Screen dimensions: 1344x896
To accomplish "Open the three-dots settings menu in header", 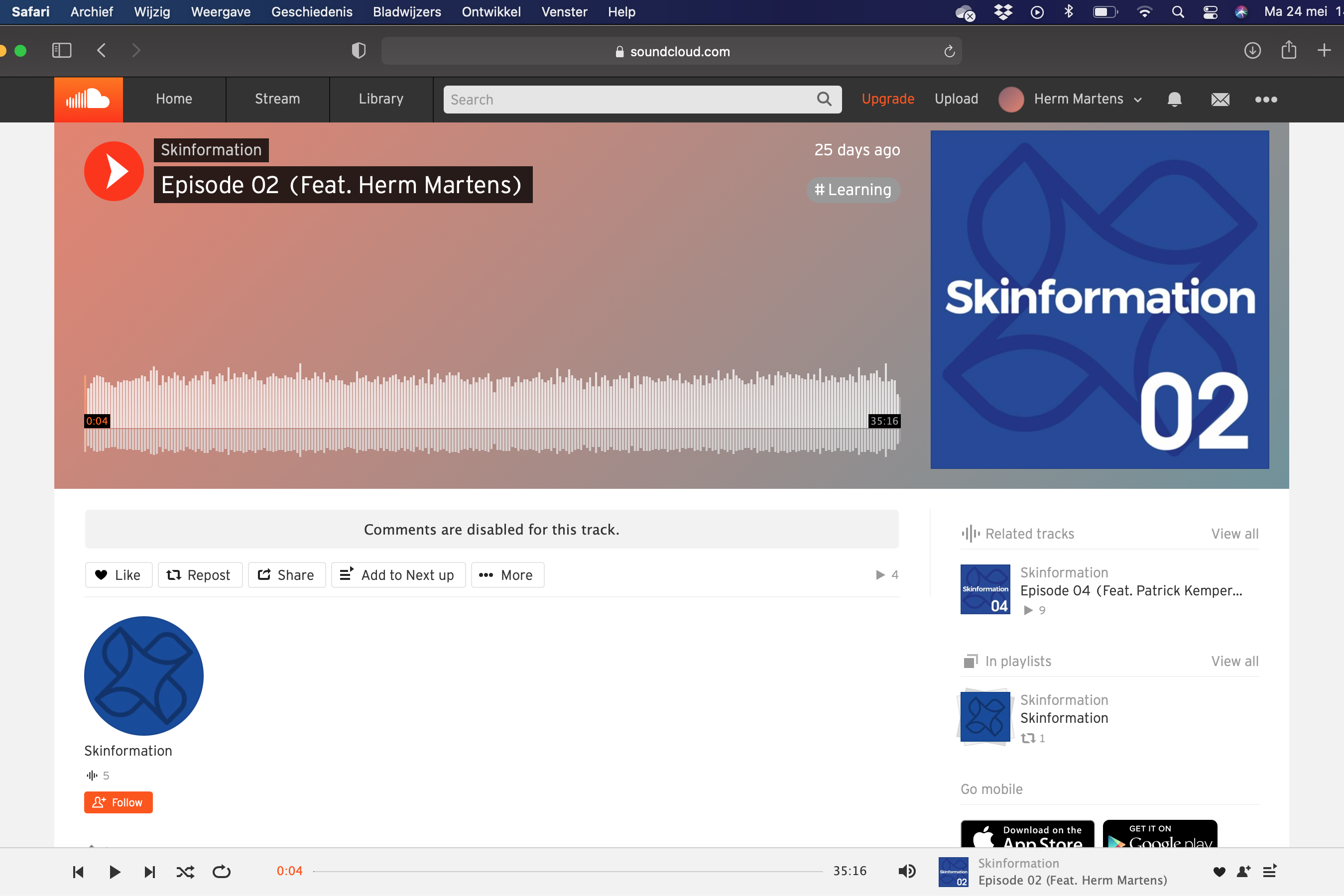I will tap(1266, 100).
